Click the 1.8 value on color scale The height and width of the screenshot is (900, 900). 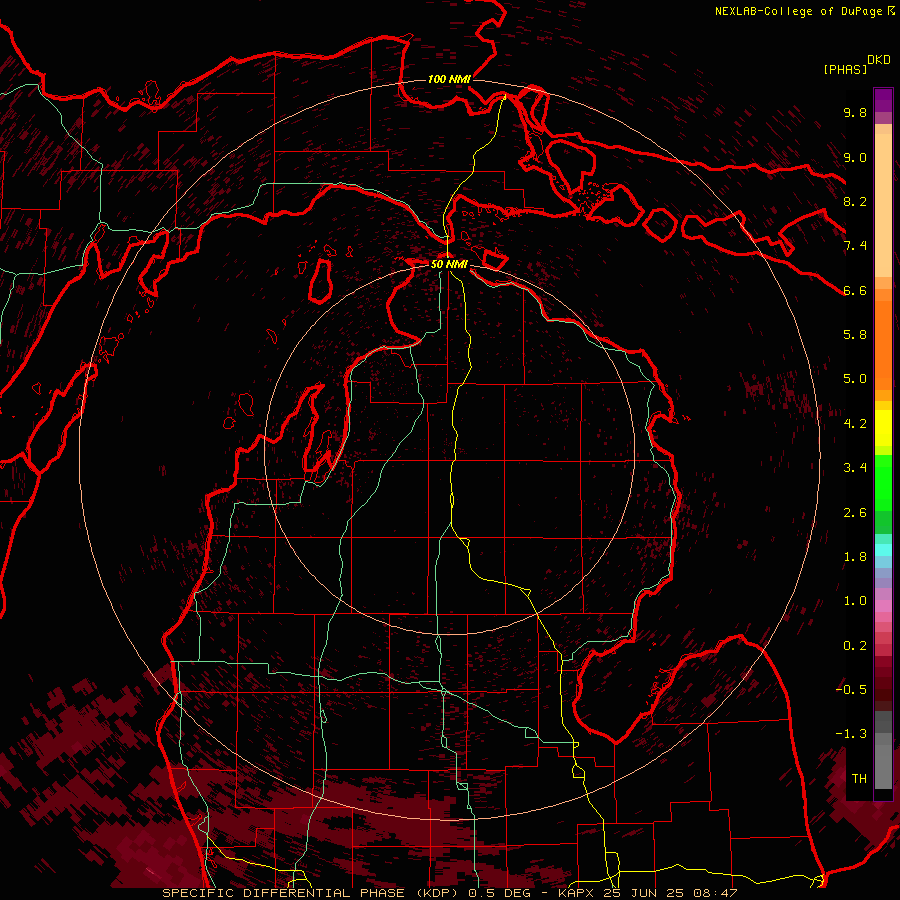pos(855,557)
